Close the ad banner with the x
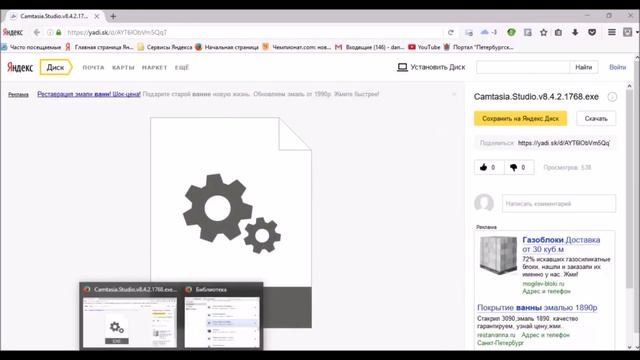The width and height of the screenshot is (640, 360). click(453, 94)
